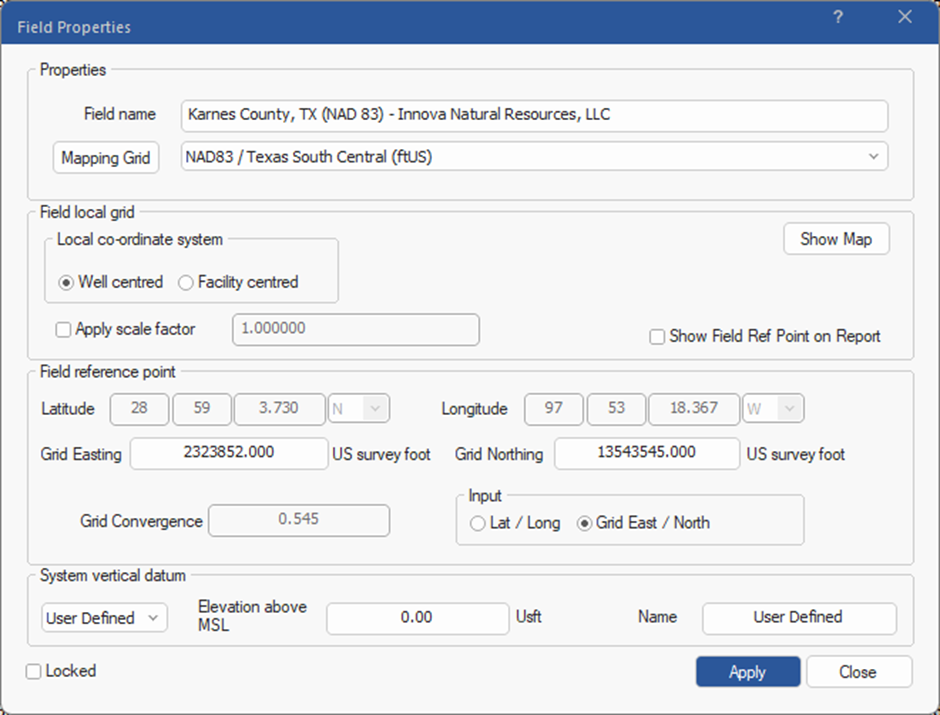The image size is (940, 715).
Task: Click the Grid Northing input field
Action: point(647,453)
